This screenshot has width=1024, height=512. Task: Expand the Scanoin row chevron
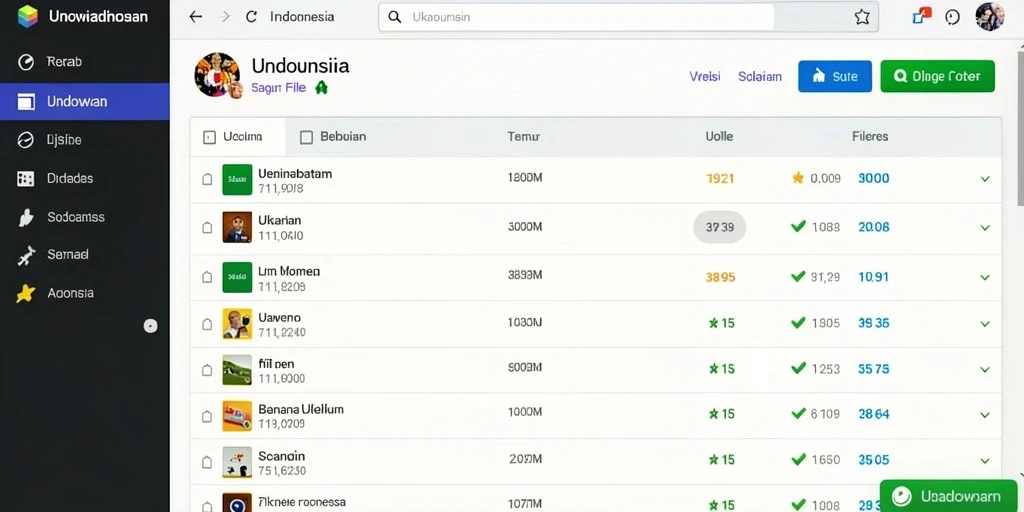[x=985, y=460]
